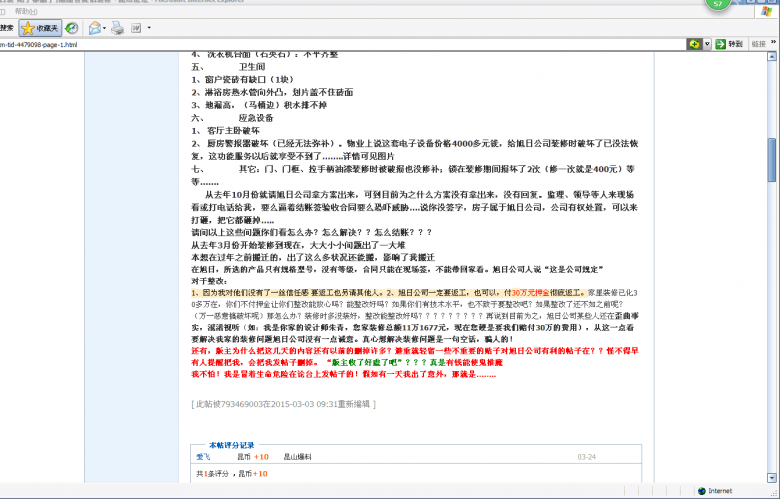Open the Edit button dropdown arrow
Screen dimensions: 780x499
point(149,28)
